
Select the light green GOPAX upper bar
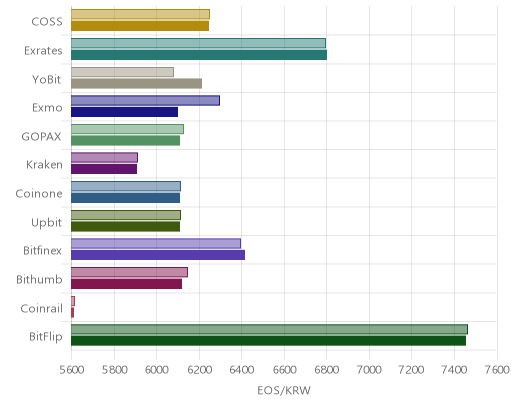pos(127,129)
